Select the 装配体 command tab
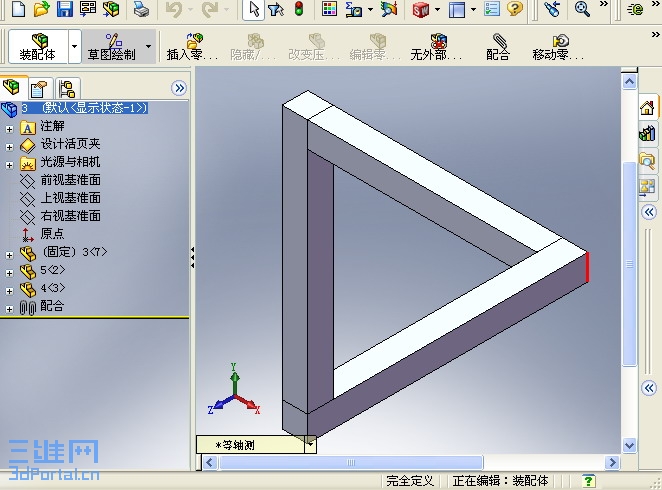 coord(38,46)
